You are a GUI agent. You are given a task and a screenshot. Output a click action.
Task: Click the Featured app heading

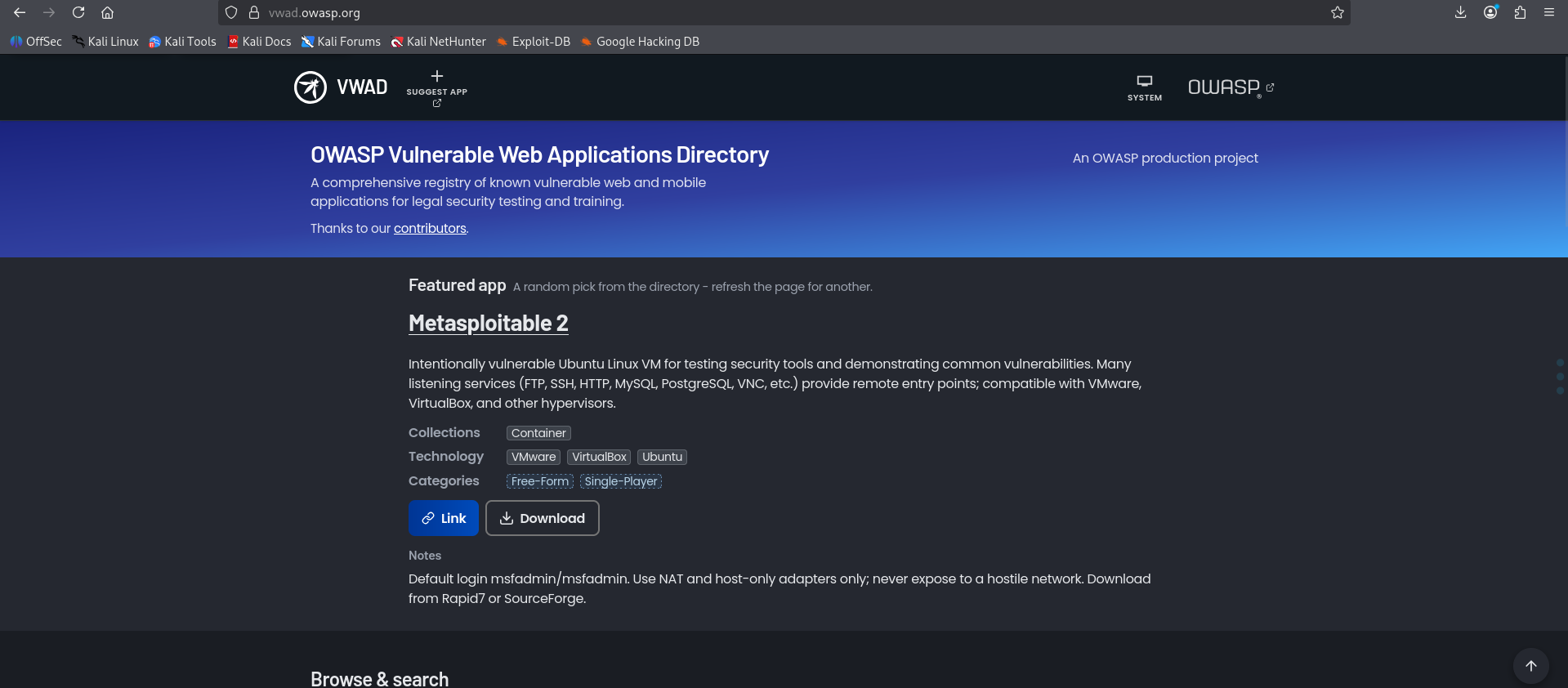click(x=458, y=285)
